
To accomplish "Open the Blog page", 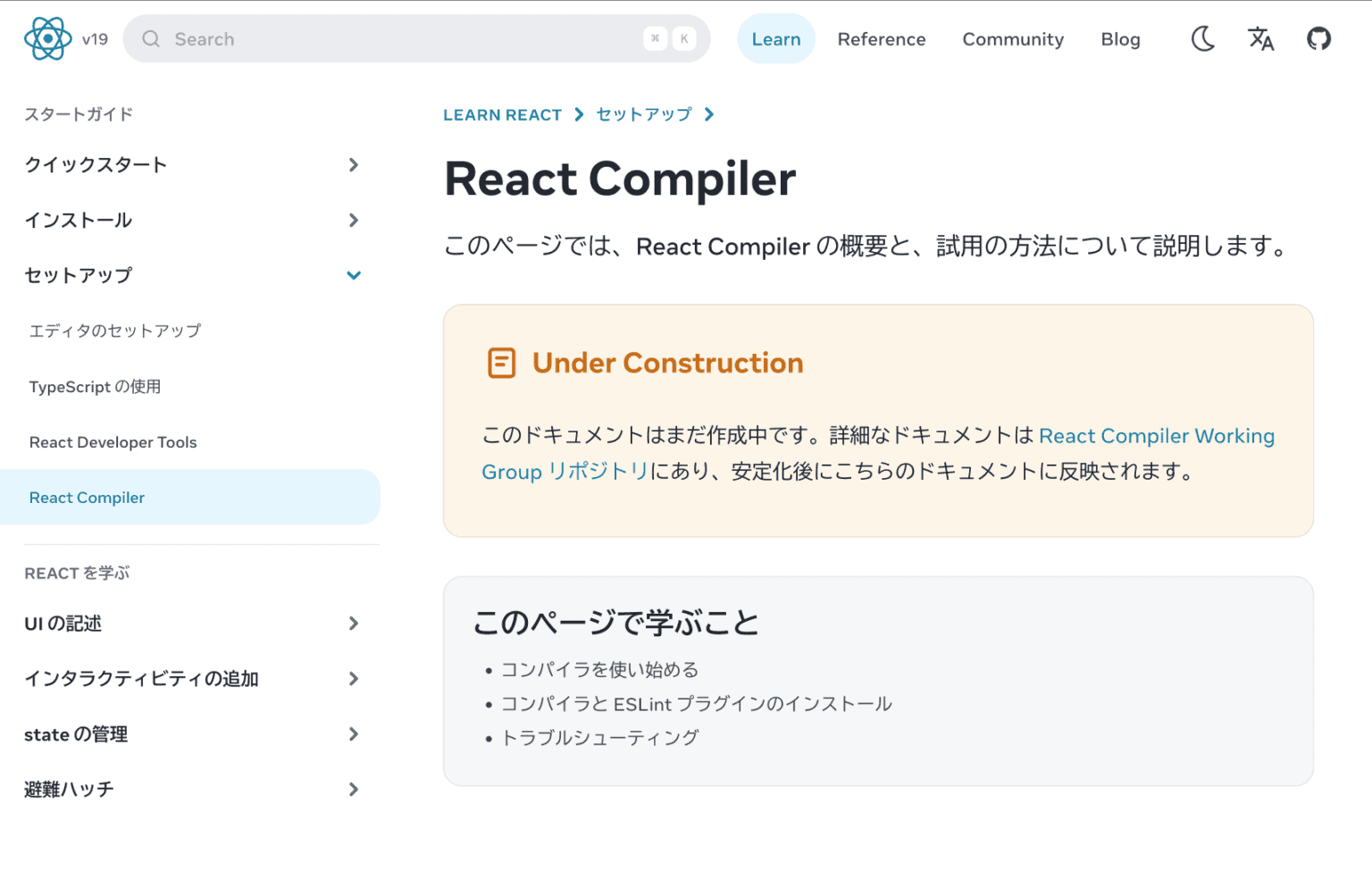I will point(1120,38).
